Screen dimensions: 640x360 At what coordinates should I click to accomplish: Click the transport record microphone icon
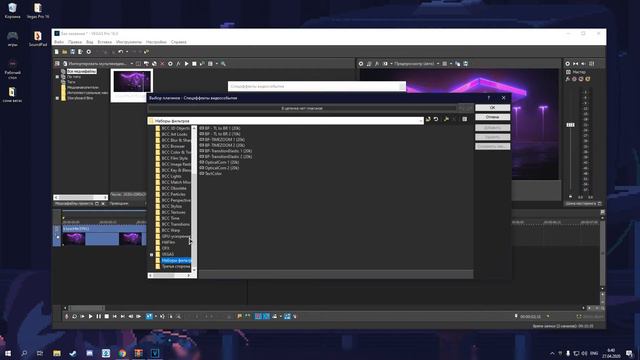(67, 316)
